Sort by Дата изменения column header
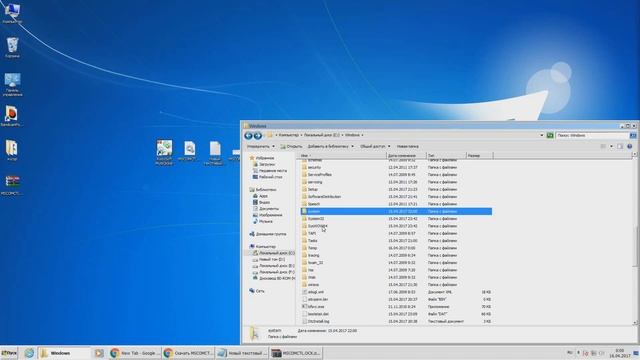Image resolution: width=640 pixels, height=360 pixels. (406, 156)
